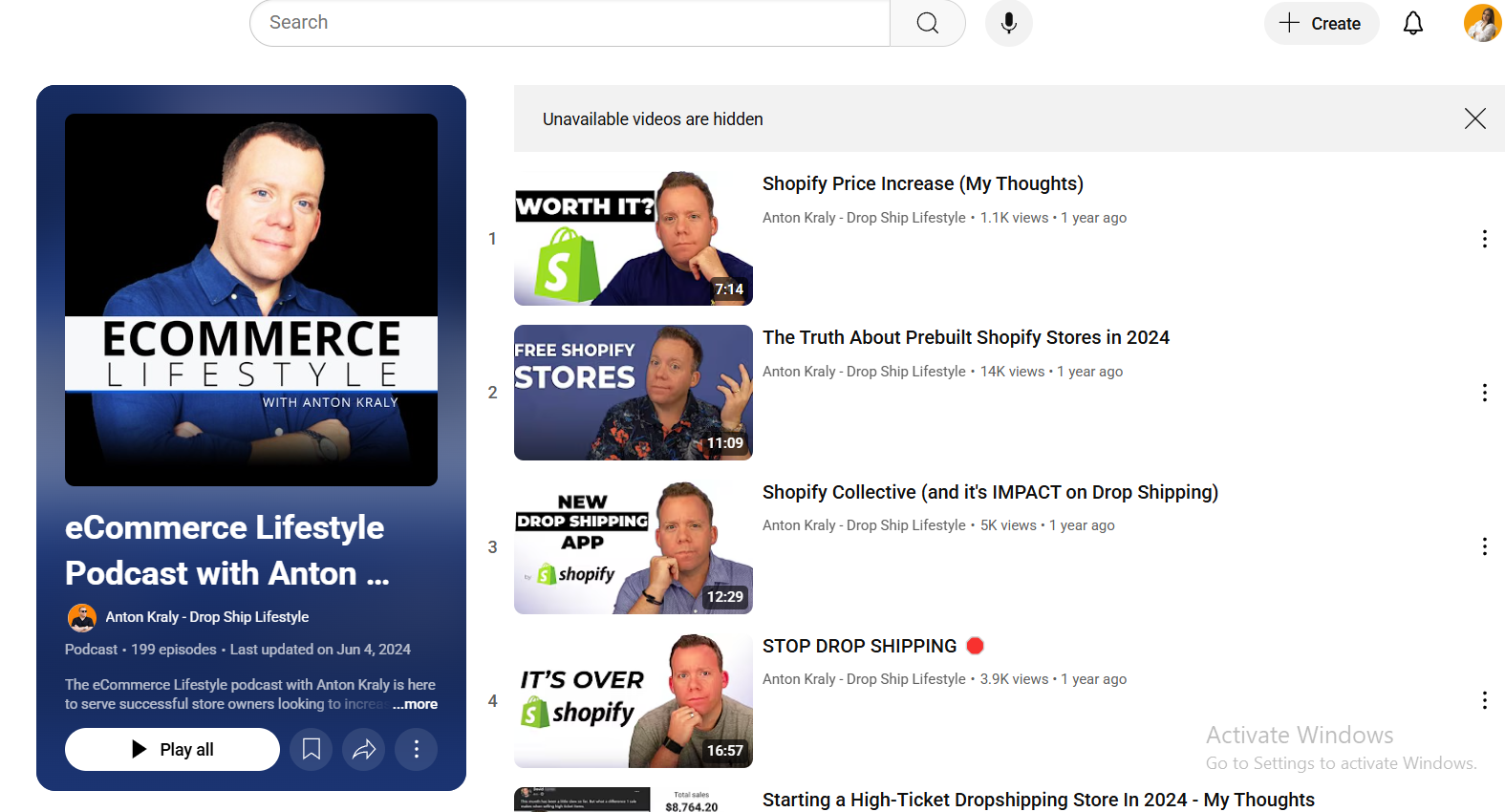Open options menu for Shopify Price Increase video
This screenshot has height=812, width=1505.
[x=1484, y=239]
